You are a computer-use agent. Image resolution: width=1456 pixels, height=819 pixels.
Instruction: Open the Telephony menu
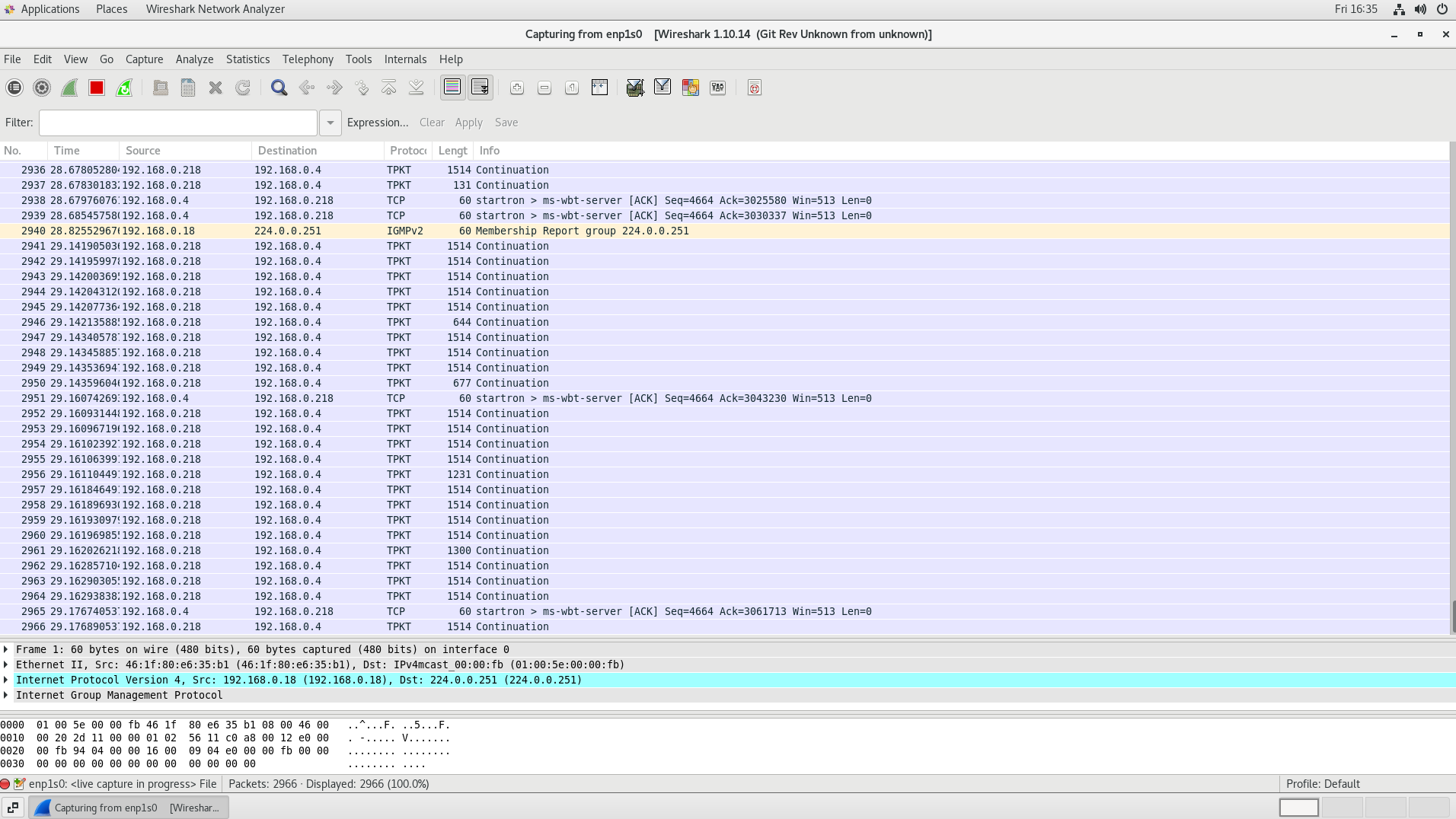(308, 59)
